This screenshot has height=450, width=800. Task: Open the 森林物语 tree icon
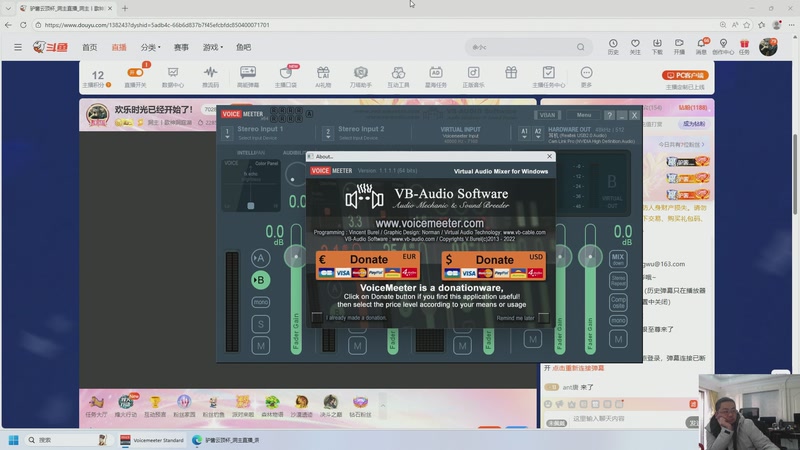tap(272, 406)
